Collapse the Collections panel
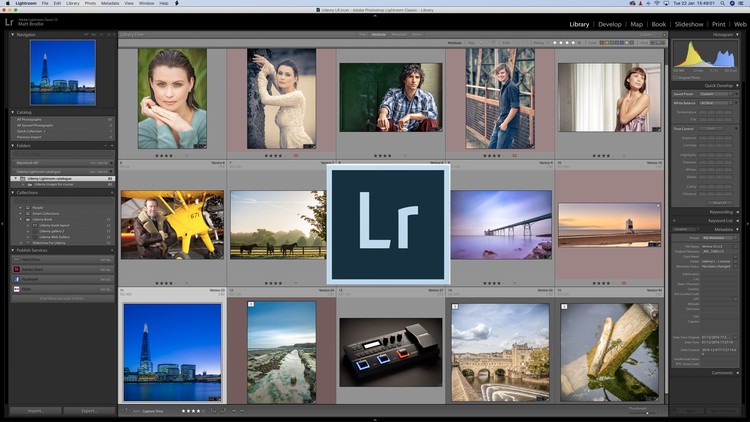The image size is (750, 422). click(x=12, y=192)
